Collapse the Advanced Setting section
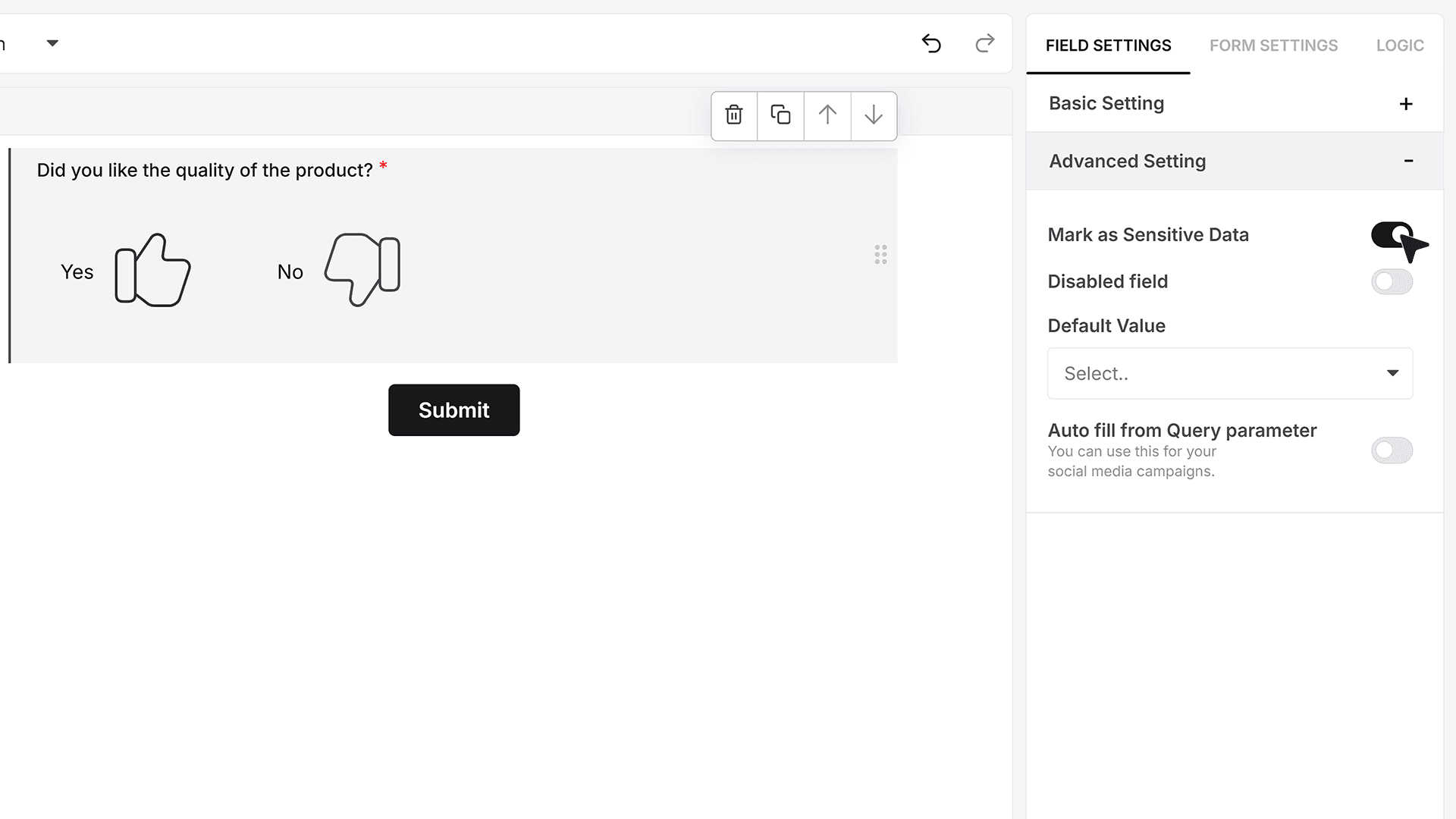 [x=1234, y=161]
